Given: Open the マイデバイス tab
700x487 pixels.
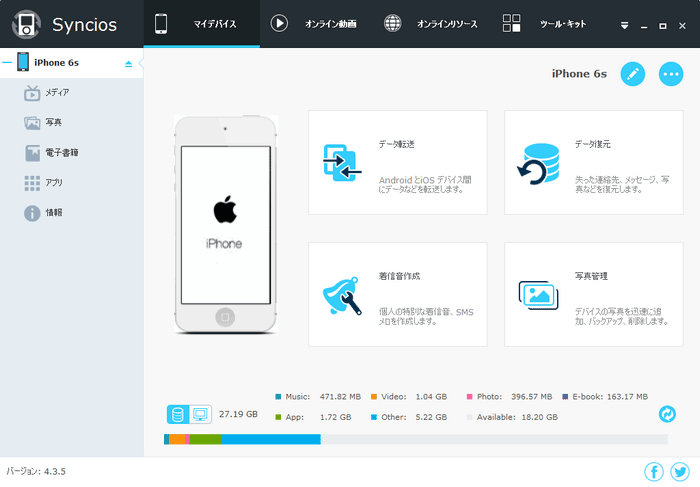Looking at the screenshot, I should click(x=201, y=24).
